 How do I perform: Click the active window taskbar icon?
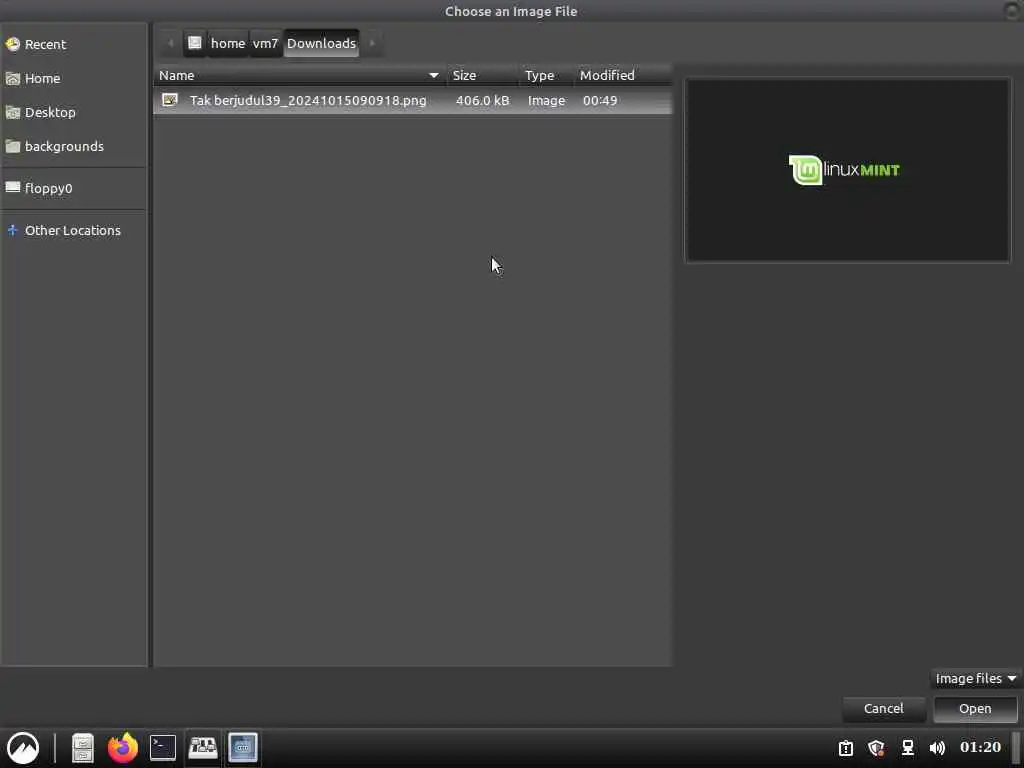[x=243, y=748]
